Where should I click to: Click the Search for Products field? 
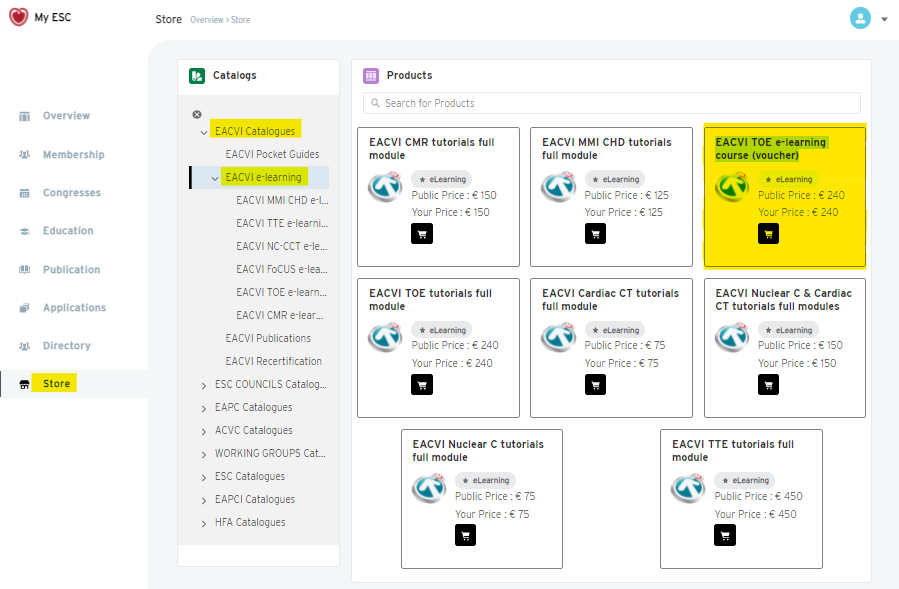(x=612, y=103)
